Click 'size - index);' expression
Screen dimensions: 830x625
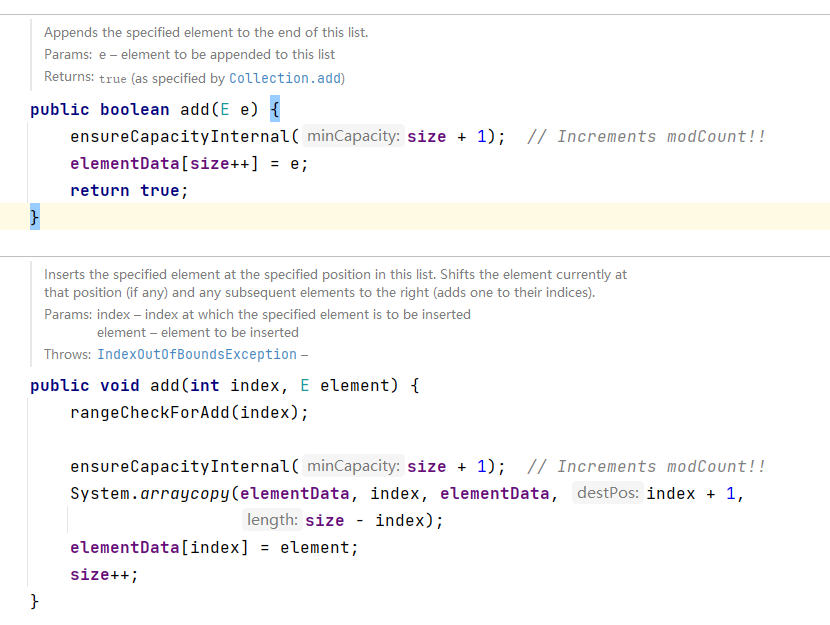(x=374, y=520)
